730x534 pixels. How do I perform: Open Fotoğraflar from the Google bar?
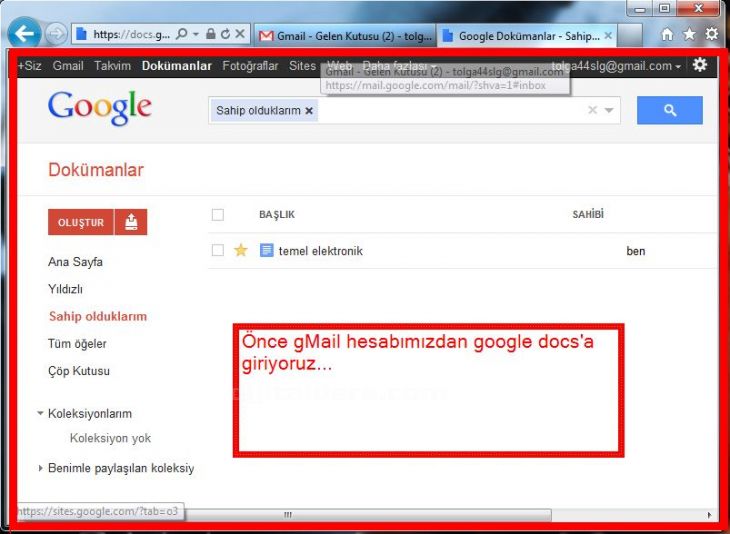[x=250, y=66]
